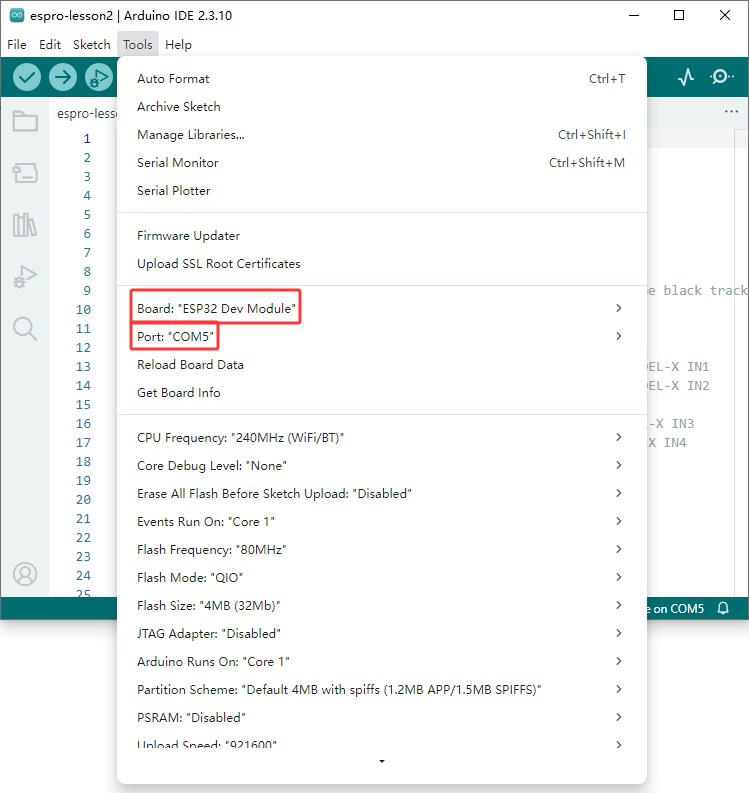Expand the Flash Size submenu

pos(382,605)
